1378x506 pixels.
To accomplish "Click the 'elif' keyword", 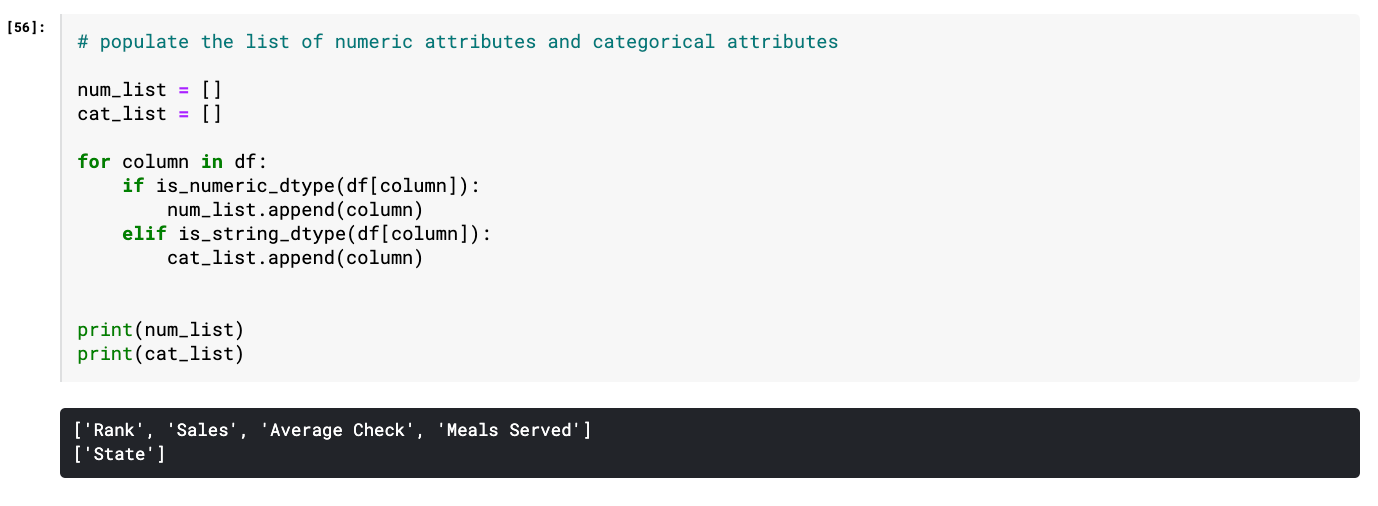I will click(144, 234).
